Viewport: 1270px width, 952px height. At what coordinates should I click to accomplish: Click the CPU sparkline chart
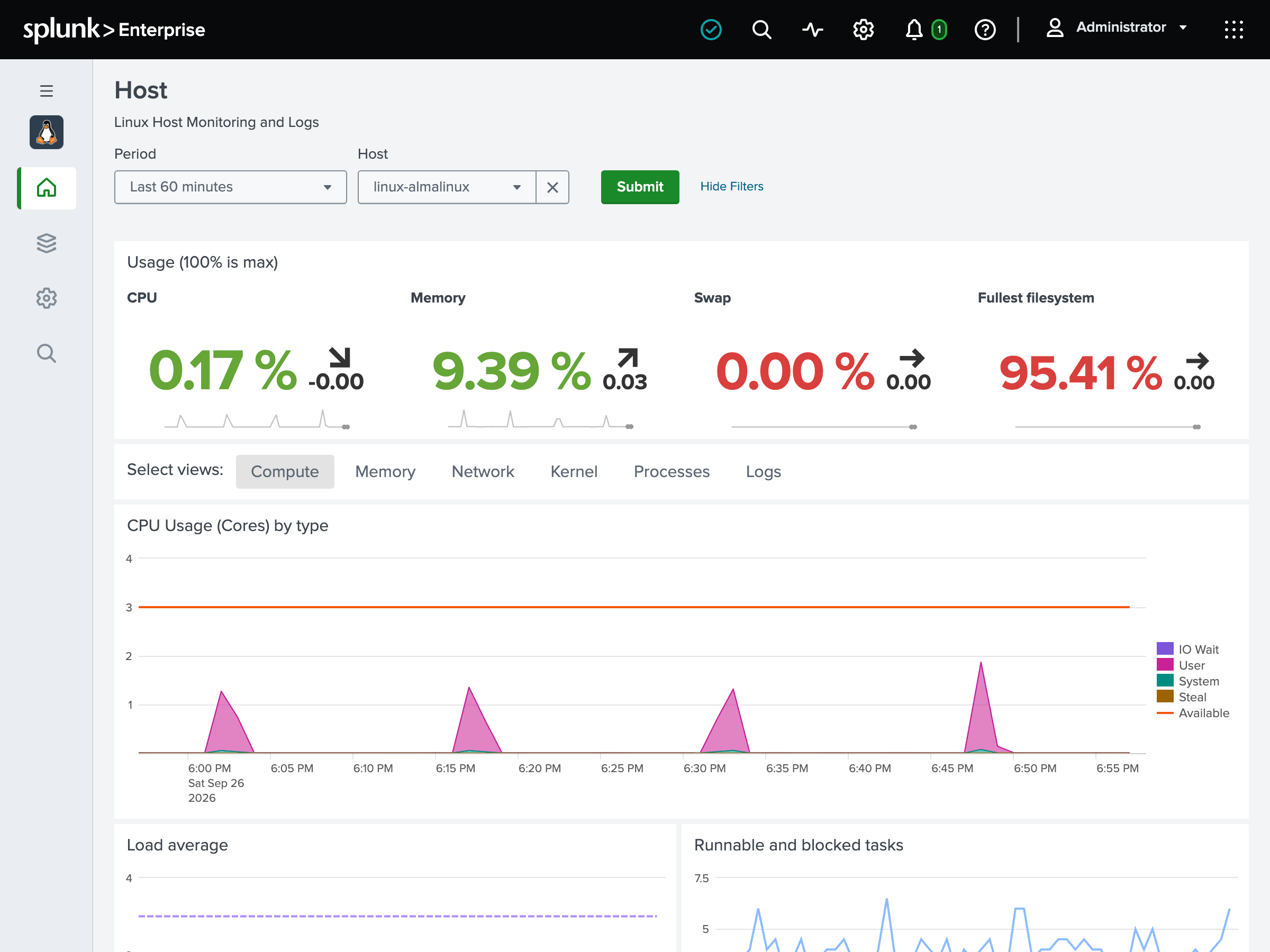click(257, 419)
